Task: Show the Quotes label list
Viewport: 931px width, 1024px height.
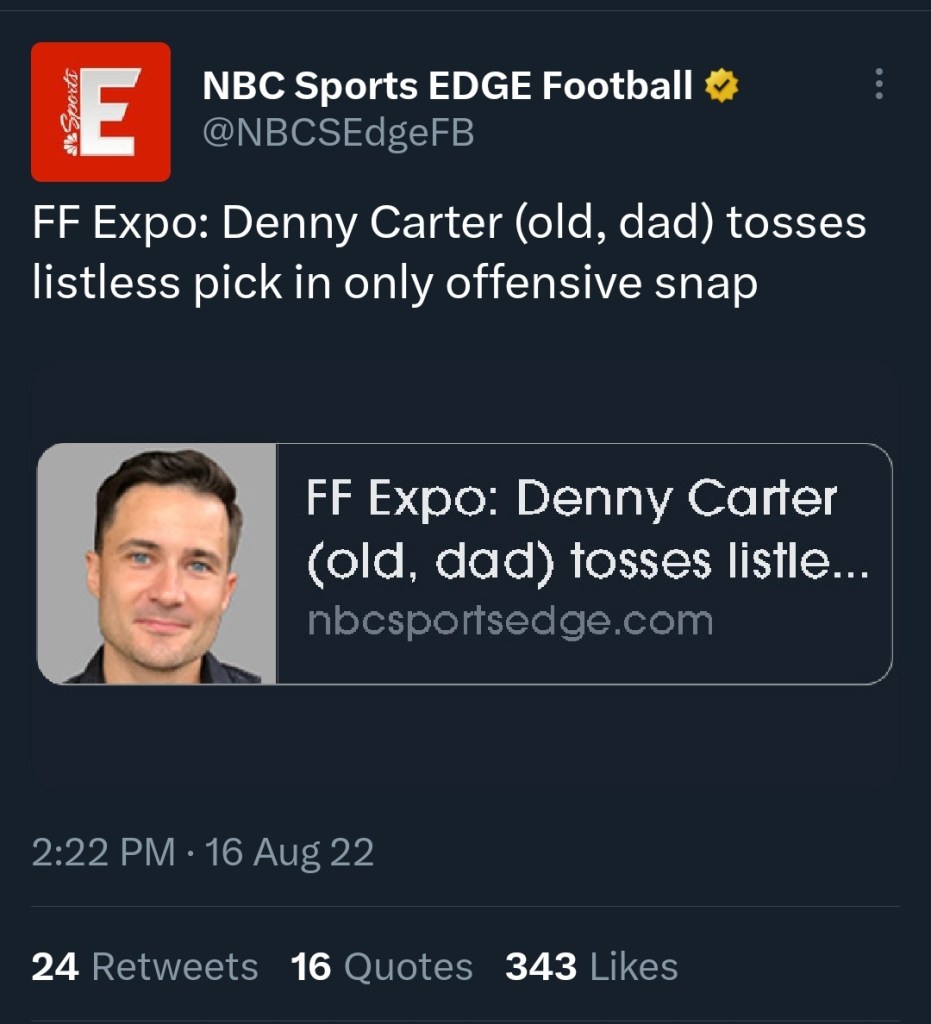Action: click(408, 967)
